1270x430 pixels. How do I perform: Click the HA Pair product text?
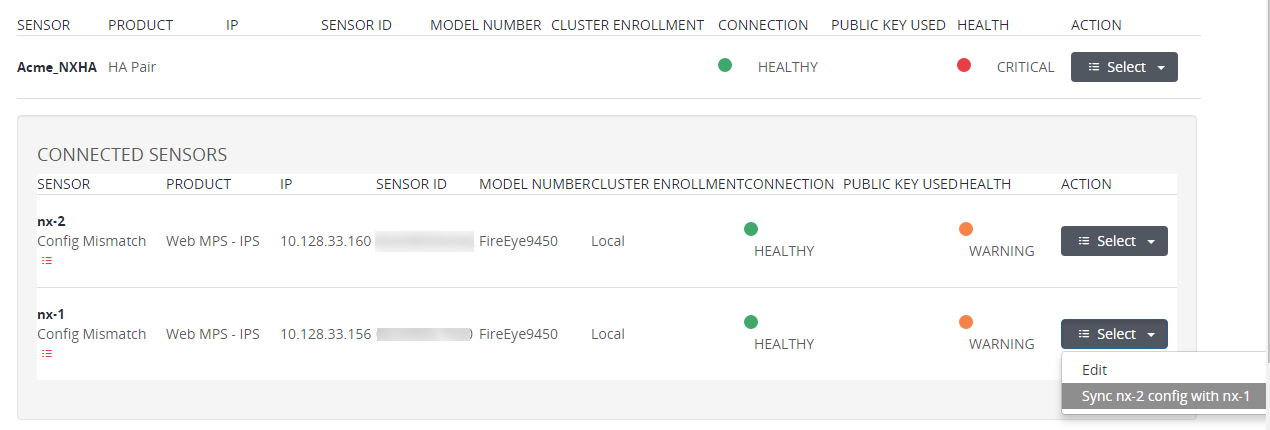click(x=132, y=67)
